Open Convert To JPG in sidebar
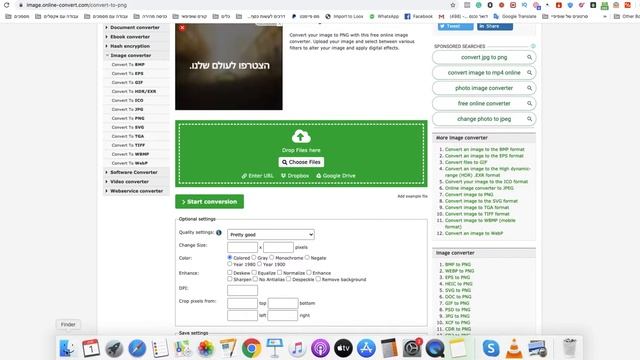Screen dimensions: 640x360 coord(127,109)
